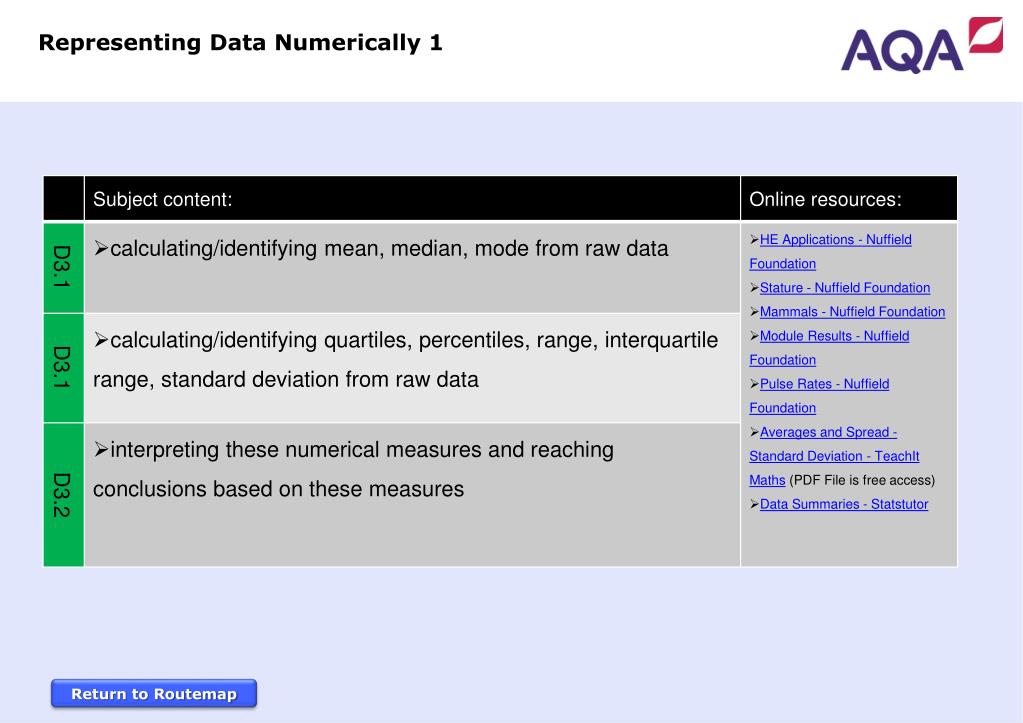The width and height of the screenshot is (1023, 723).
Task: Select the quartiles and percentiles bullet text
Action: [405, 360]
